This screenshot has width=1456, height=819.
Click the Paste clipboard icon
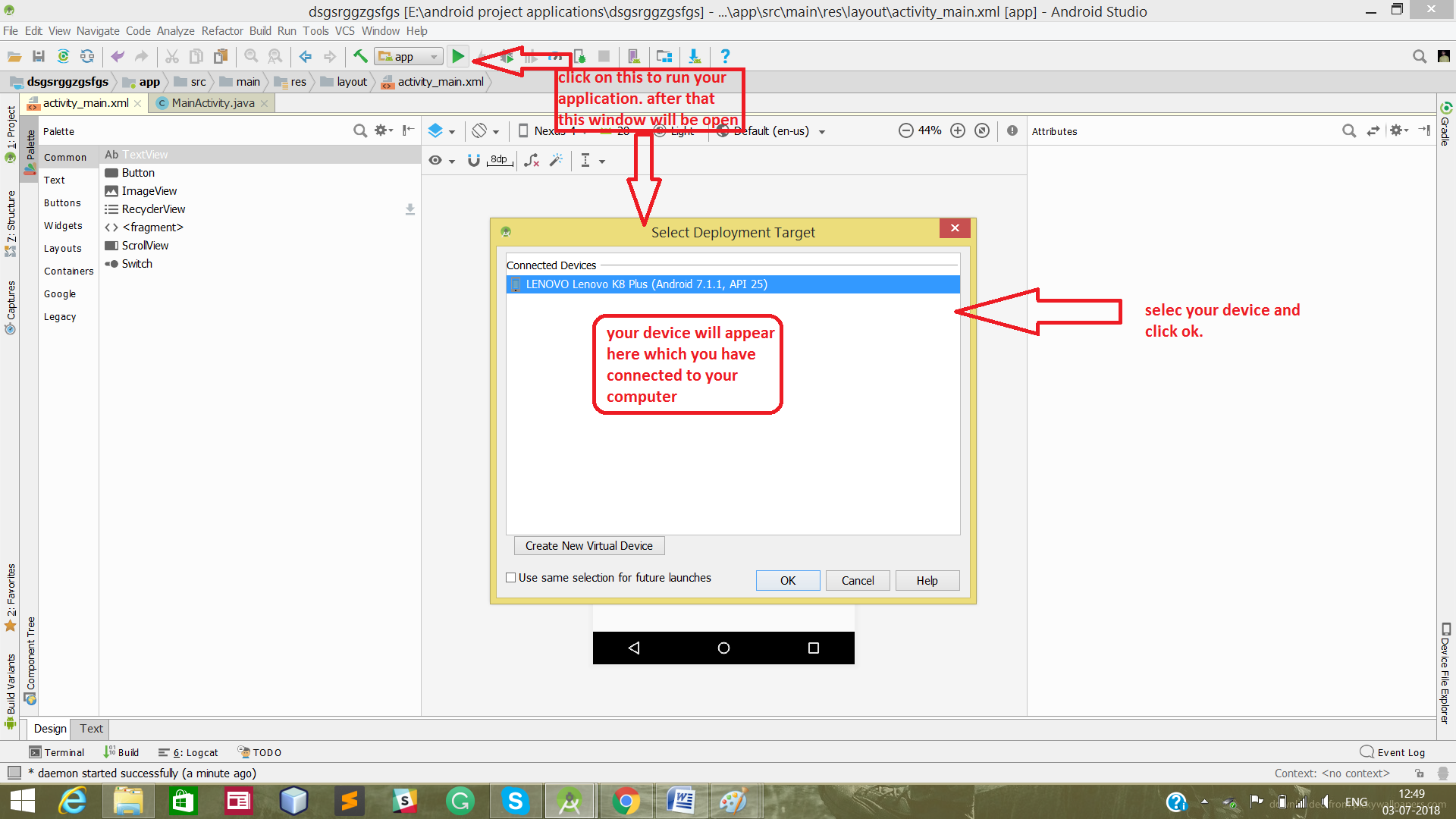click(x=221, y=56)
